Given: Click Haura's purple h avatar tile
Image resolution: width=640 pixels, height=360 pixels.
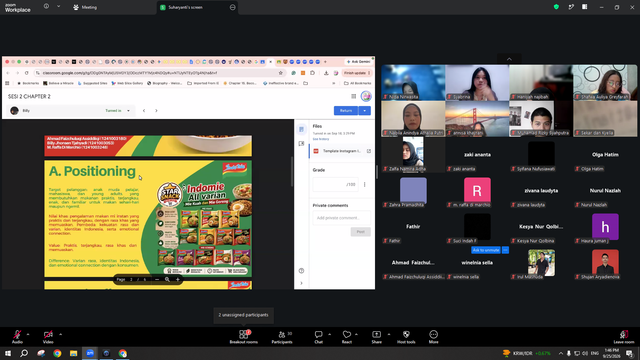Looking at the screenshot, I should click(x=605, y=227).
